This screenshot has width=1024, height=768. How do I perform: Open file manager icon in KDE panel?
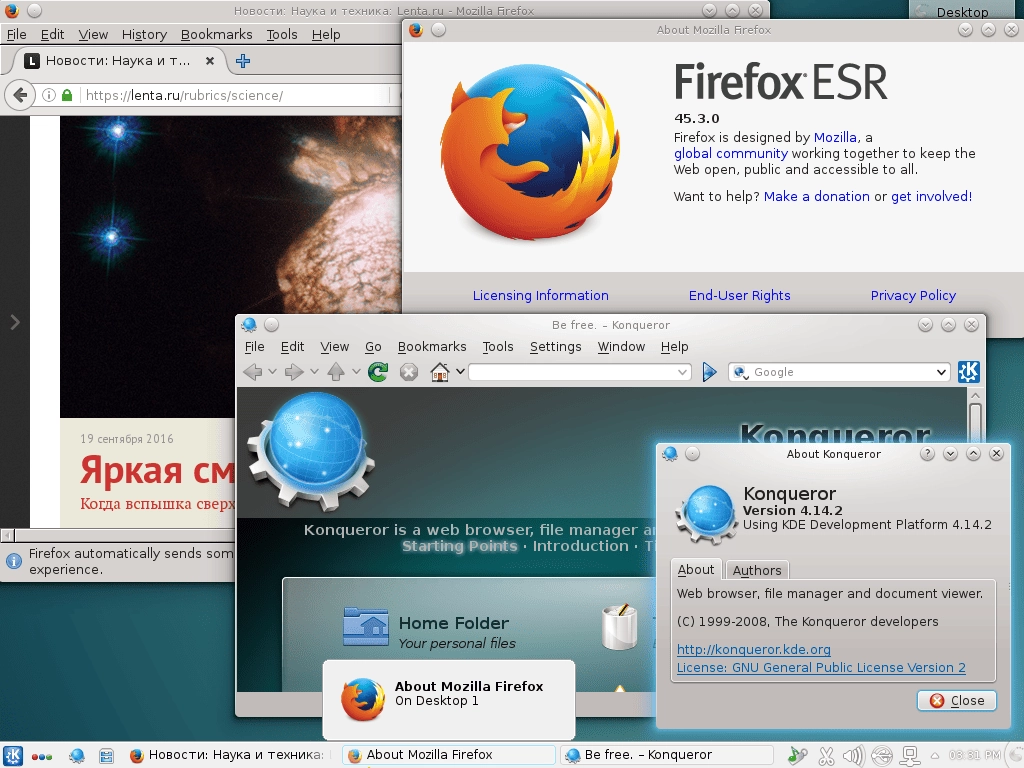coord(106,756)
